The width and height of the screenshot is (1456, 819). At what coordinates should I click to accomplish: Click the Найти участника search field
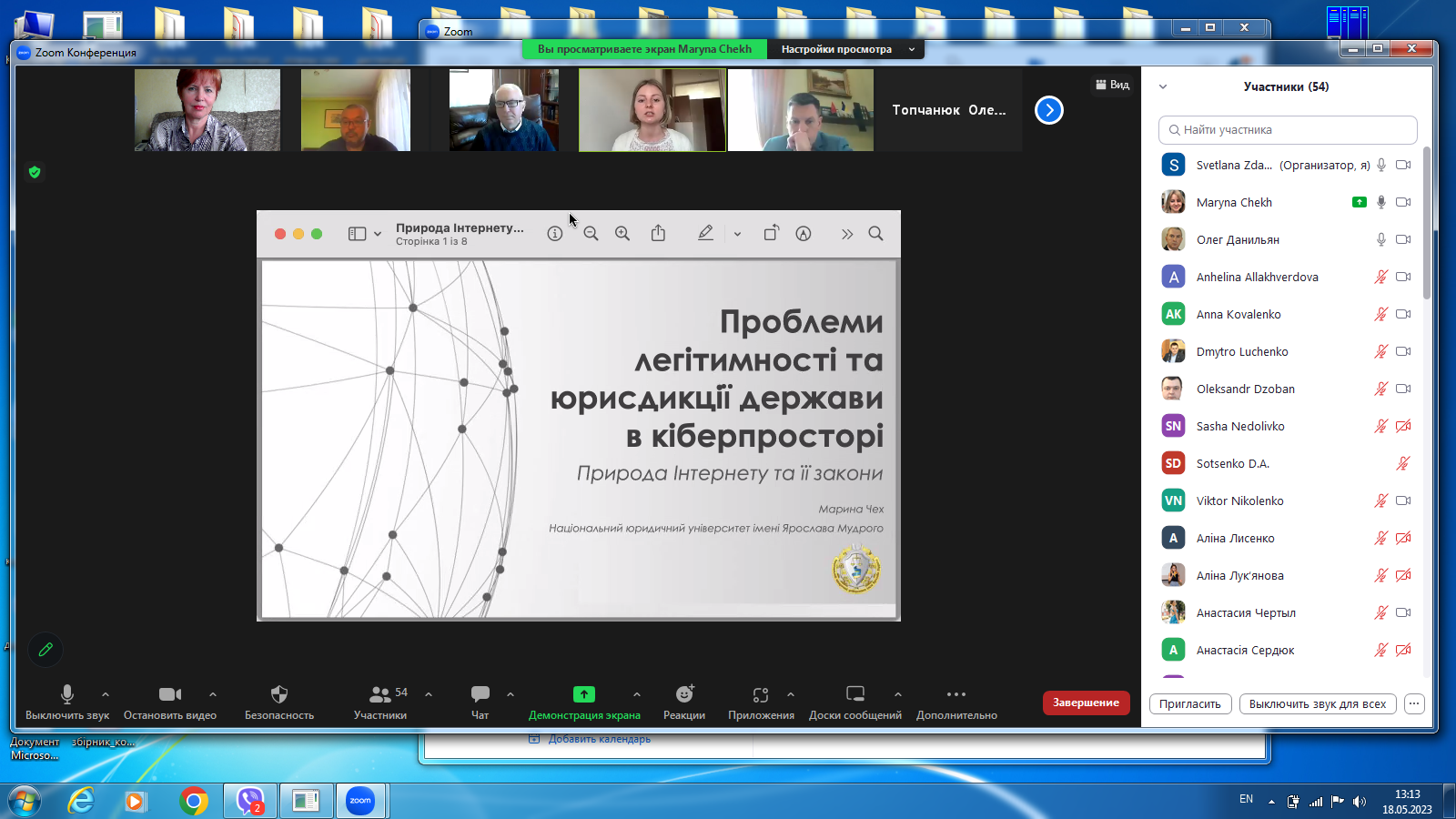click(x=1287, y=130)
